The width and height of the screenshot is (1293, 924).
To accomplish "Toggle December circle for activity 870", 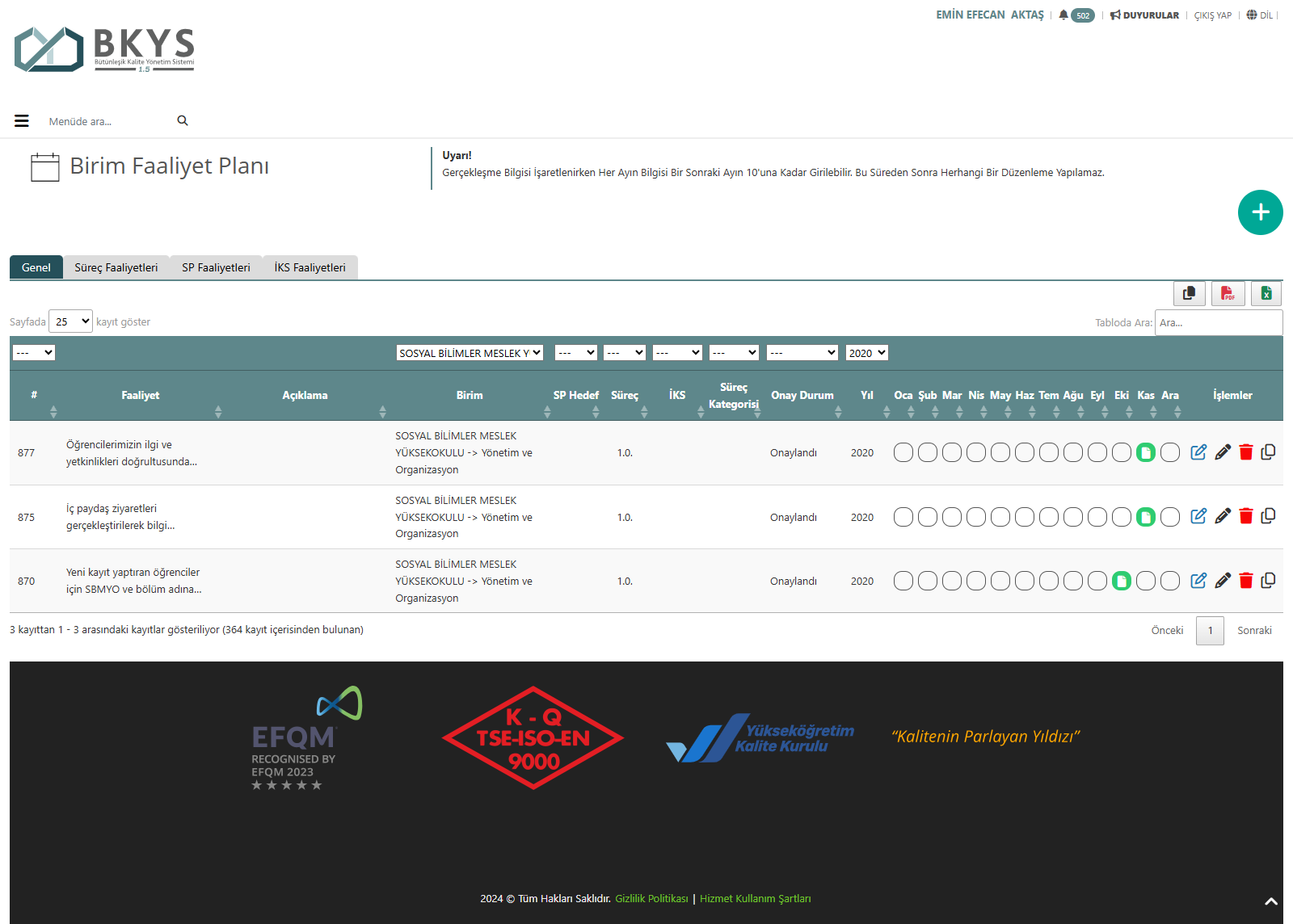I will coord(1169,581).
